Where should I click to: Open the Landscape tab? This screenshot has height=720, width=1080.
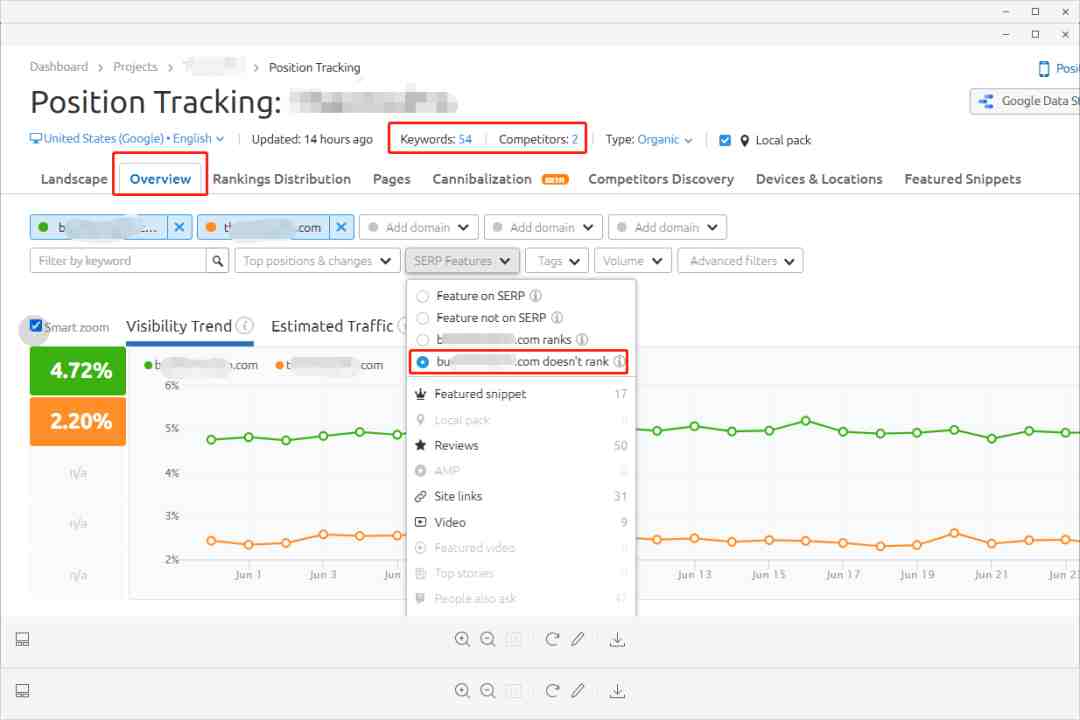pyautogui.click(x=74, y=179)
